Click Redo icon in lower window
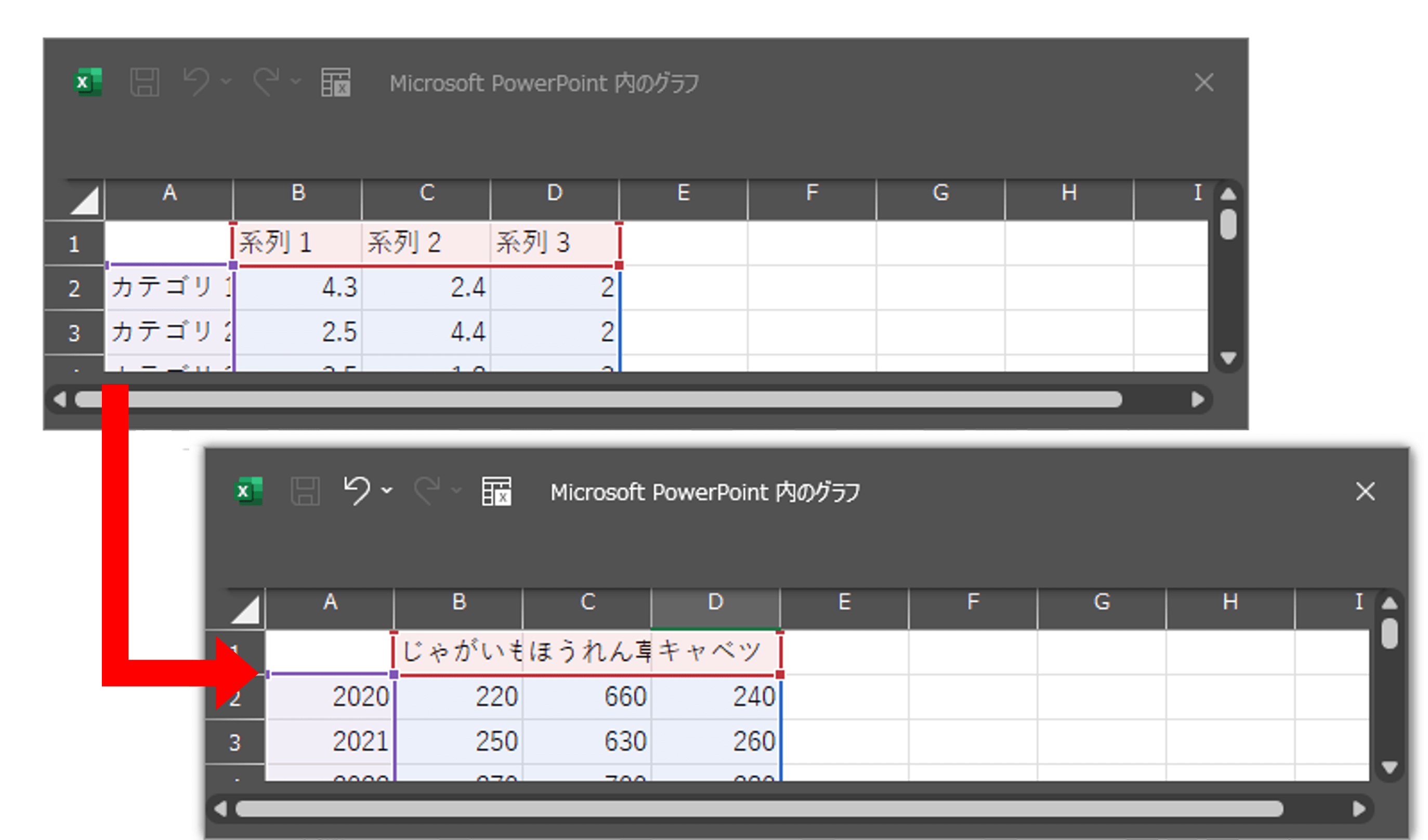This screenshot has height=840, width=1428. tap(427, 491)
